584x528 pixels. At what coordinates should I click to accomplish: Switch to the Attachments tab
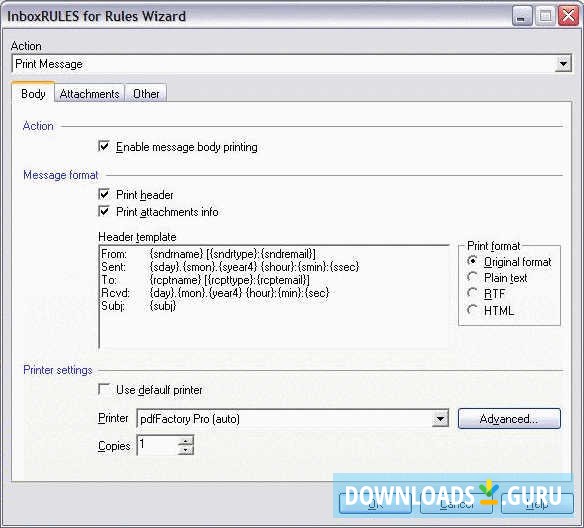click(89, 94)
